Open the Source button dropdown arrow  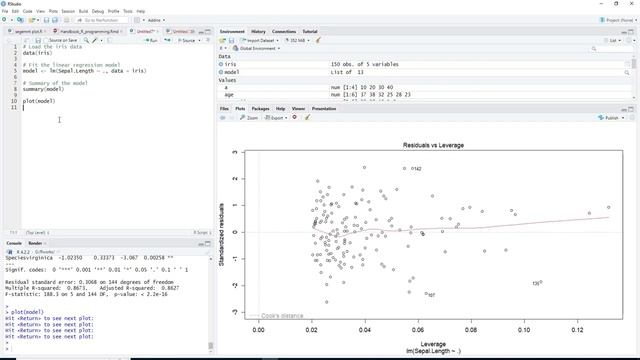pos(199,40)
